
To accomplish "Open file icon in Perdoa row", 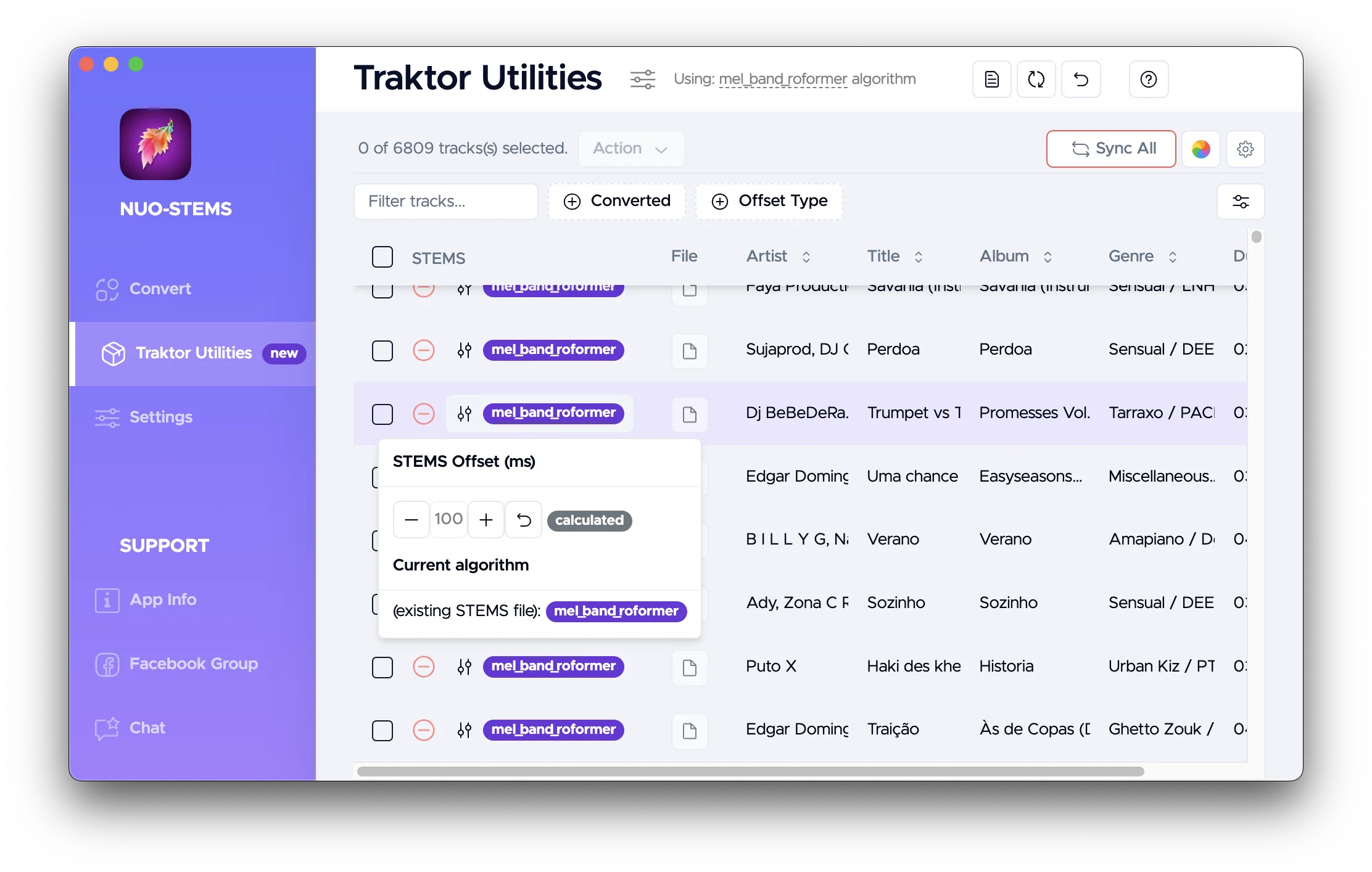I will (690, 352).
